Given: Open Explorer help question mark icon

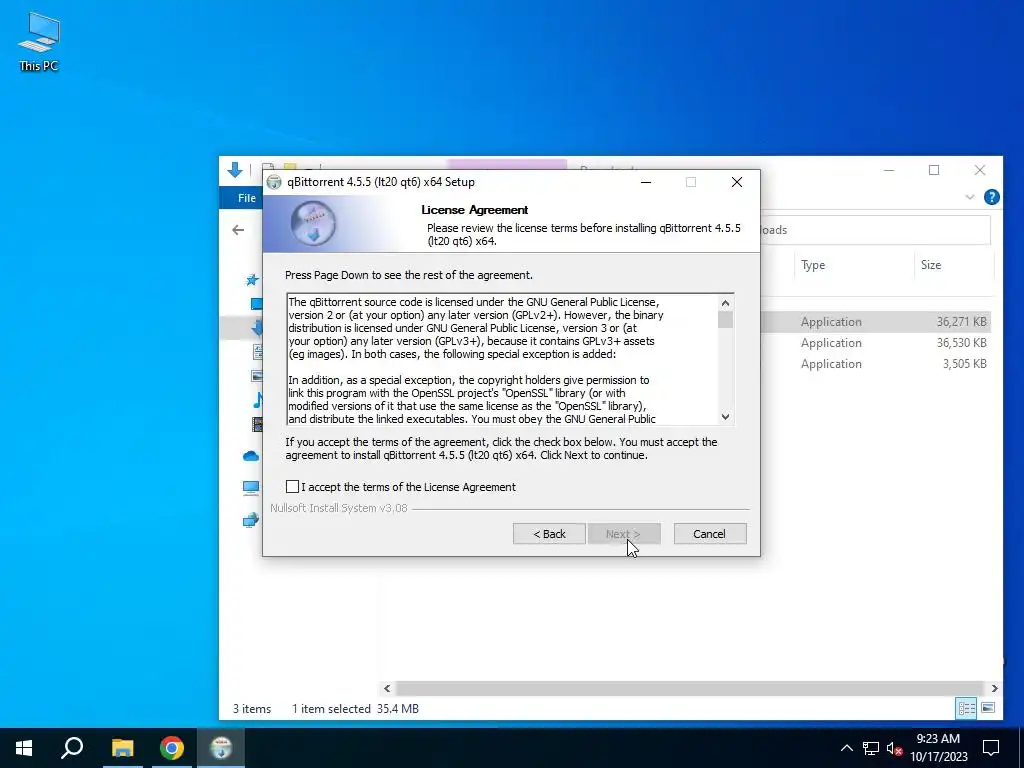Looking at the screenshot, I should [x=991, y=197].
